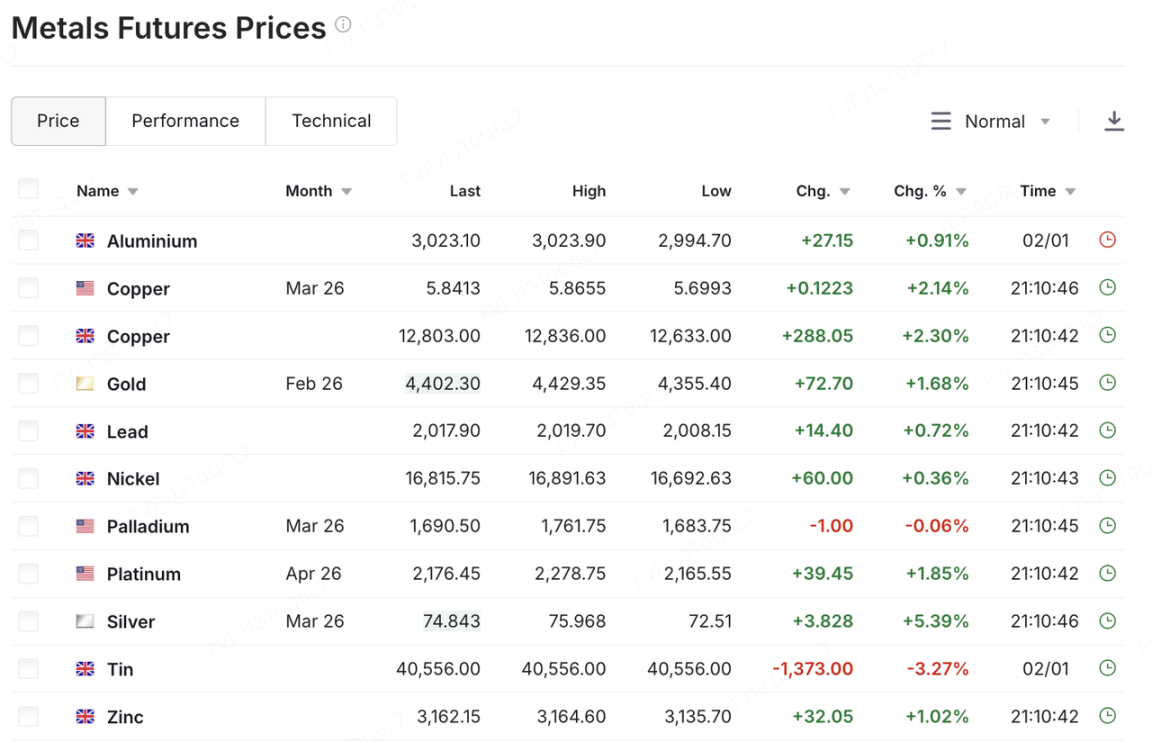Viewport: 1152px width, 743px height.
Task: Click the Silver last price 74.843 cell
Action: click(451, 621)
